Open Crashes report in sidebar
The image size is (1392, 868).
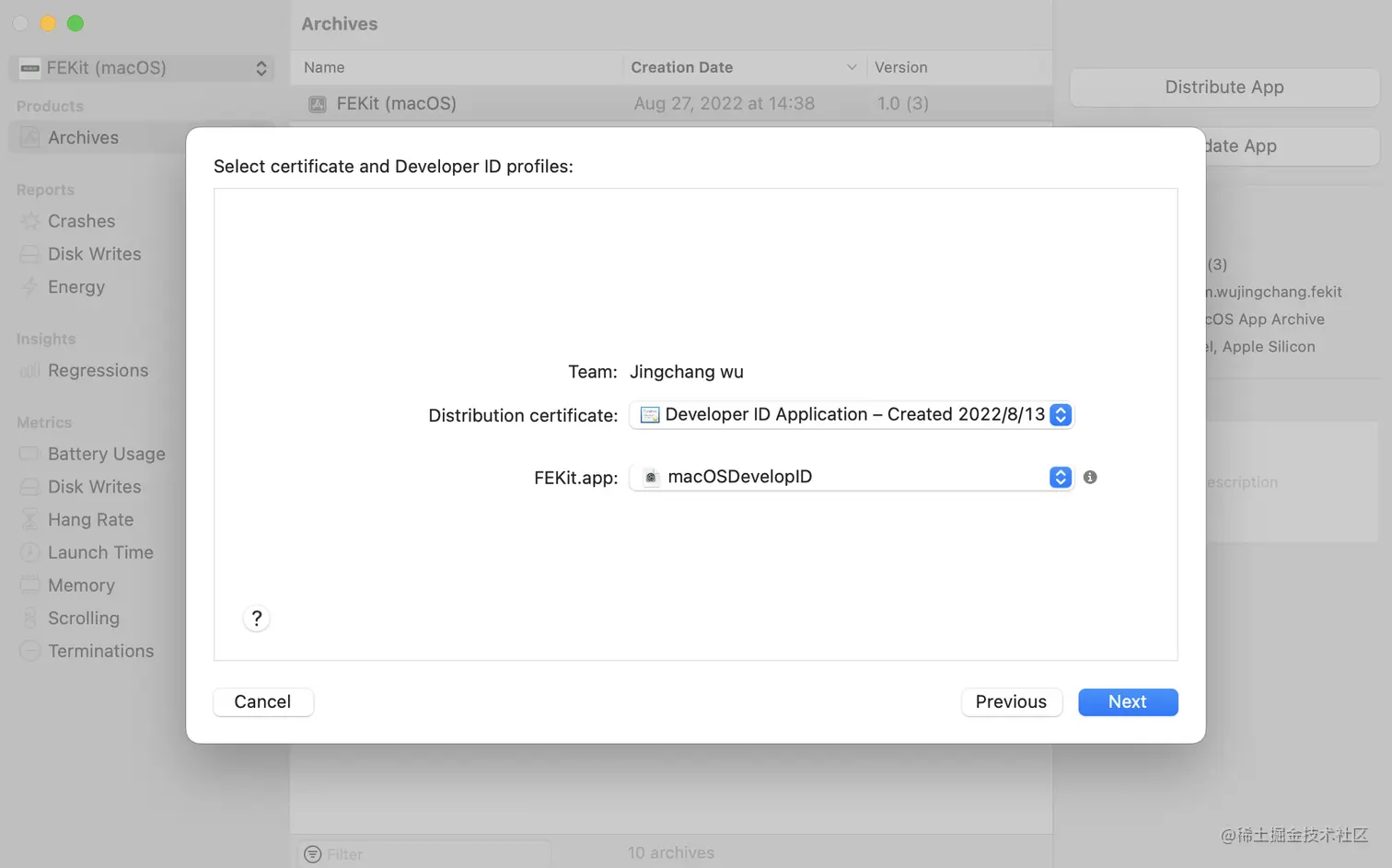click(x=81, y=221)
